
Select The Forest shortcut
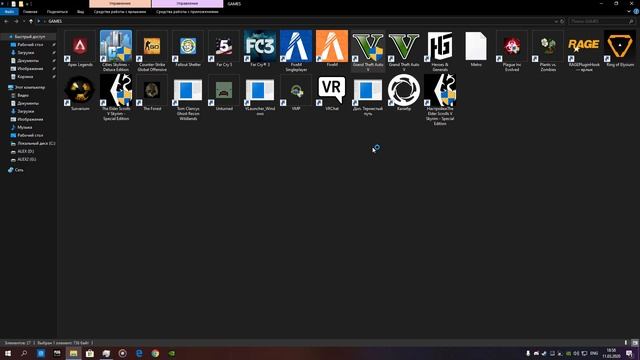pyautogui.click(x=152, y=93)
